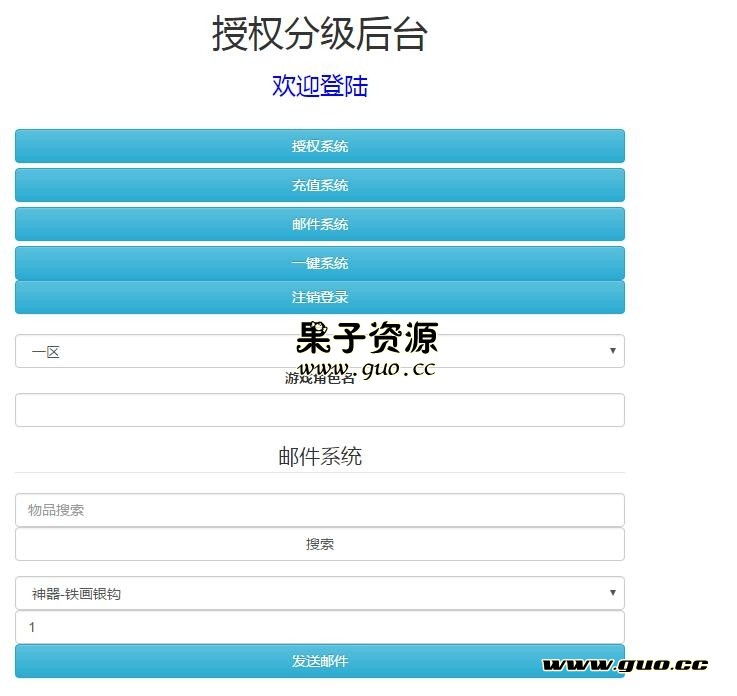Click the 果子资源 watermark logo
This screenshot has width=737, height=696.
(367, 337)
